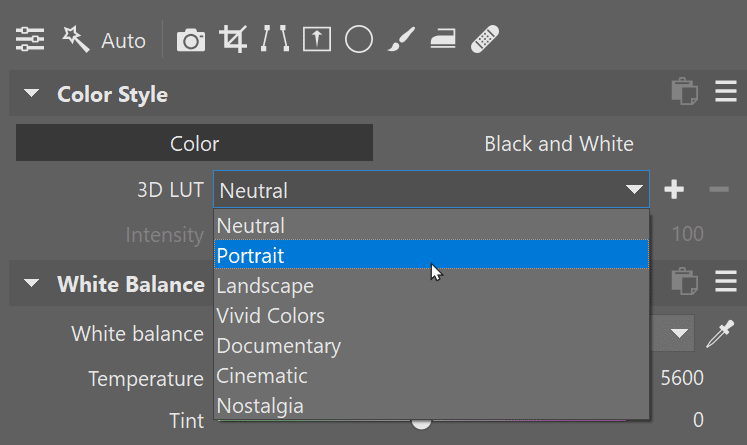The image size is (747, 445).
Task: Add a new 3D LUT with plus
Action: tap(674, 190)
